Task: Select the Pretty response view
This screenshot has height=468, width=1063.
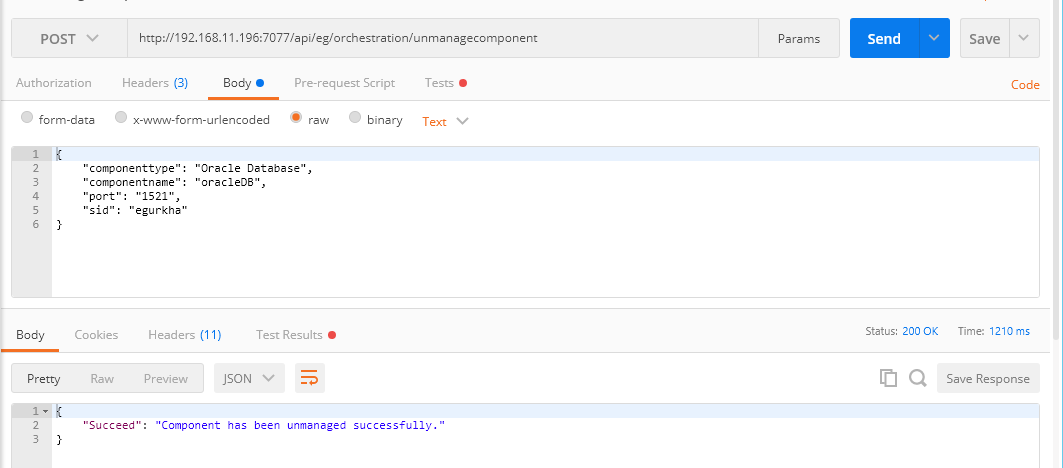Action: [x=43, y=378]
